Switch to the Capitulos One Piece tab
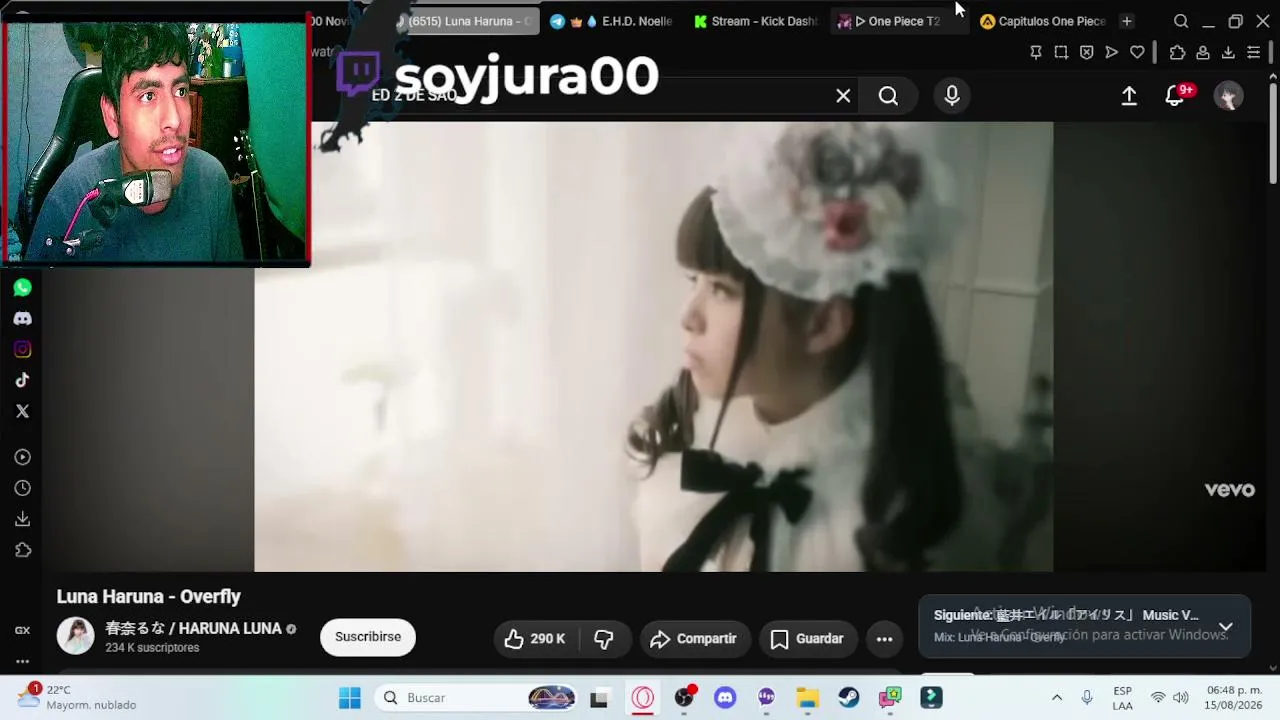Viewport: 1280px width, 720px height. (x=1043, y=21)
